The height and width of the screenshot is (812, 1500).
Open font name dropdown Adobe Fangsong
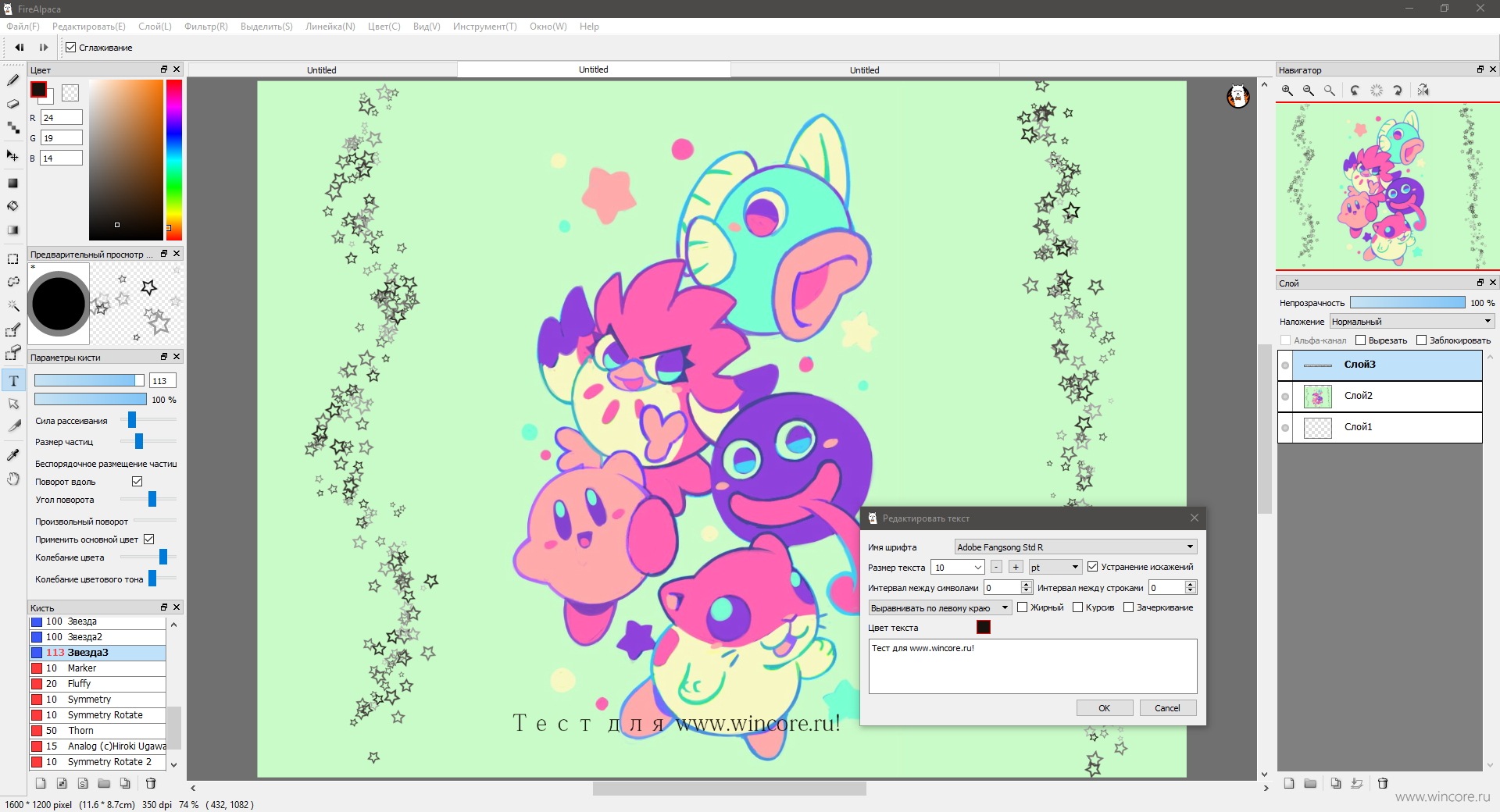1076,547
